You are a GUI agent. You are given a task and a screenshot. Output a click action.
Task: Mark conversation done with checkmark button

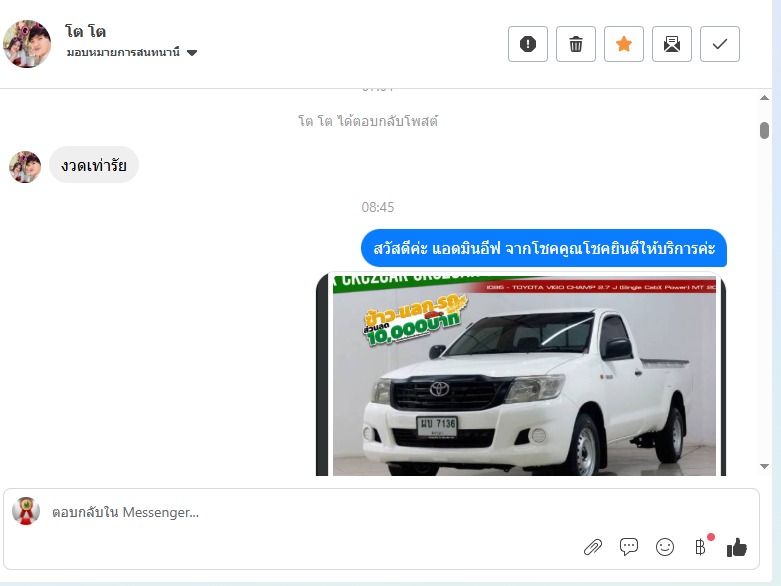pos(720,44)
